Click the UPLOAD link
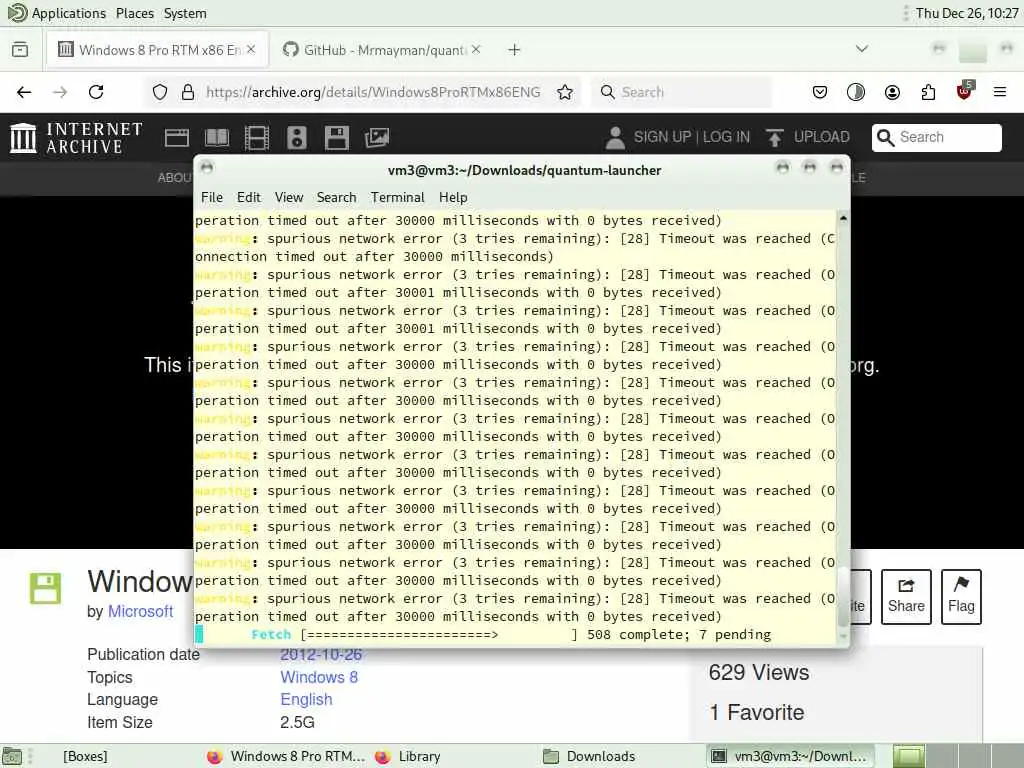This screenshot has height=768, width=1024. pyautogui.click(x=822, y=137)
